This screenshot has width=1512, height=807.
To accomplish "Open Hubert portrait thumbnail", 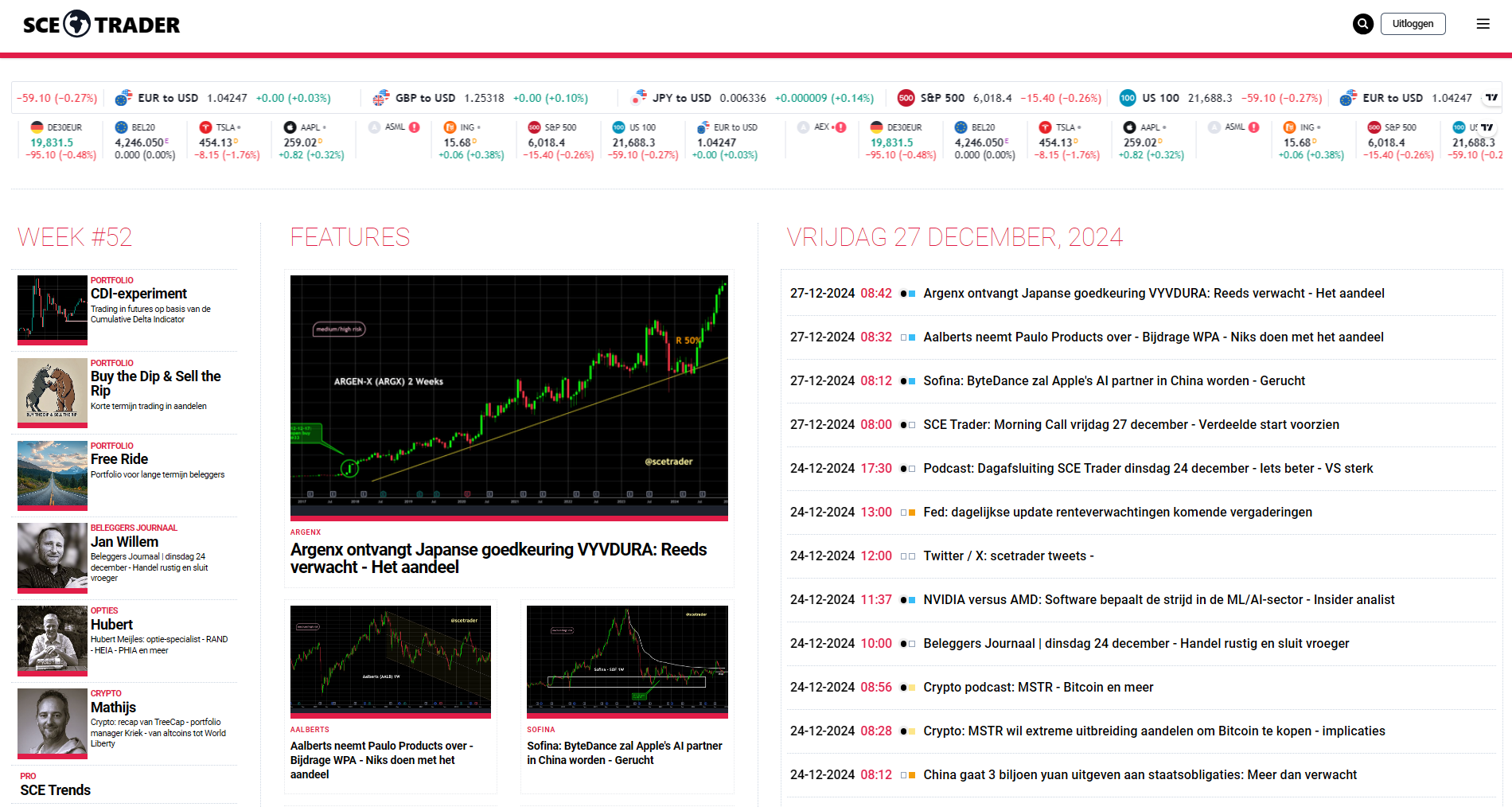I will tap(53, 641).
